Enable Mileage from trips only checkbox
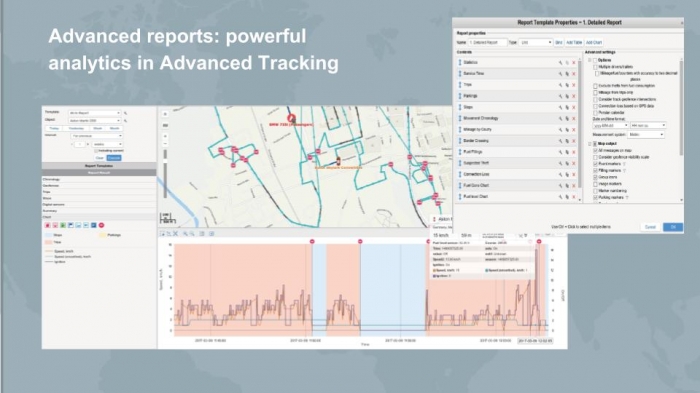 click(595, 92)
